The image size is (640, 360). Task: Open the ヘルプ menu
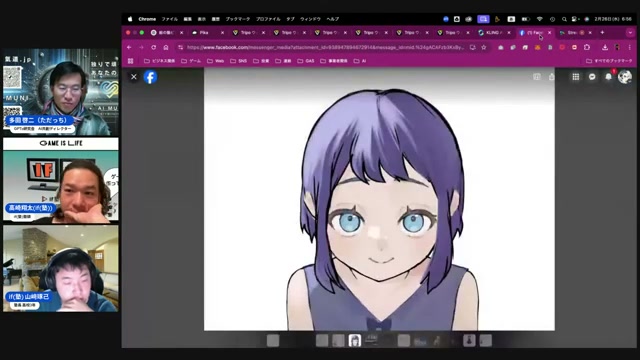coord(333,19)
